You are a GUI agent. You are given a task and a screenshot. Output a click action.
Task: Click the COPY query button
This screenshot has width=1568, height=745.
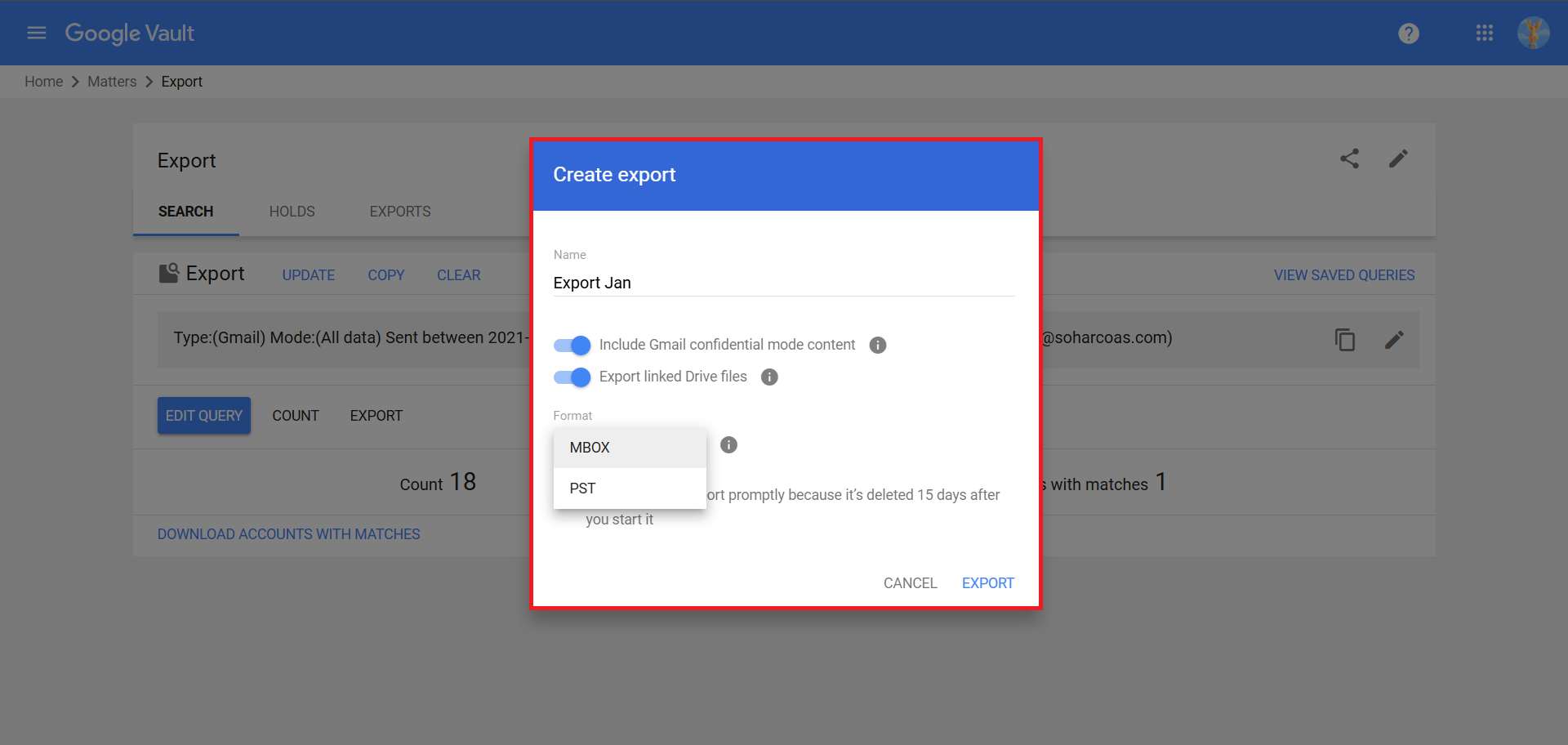tap(386, 275)
